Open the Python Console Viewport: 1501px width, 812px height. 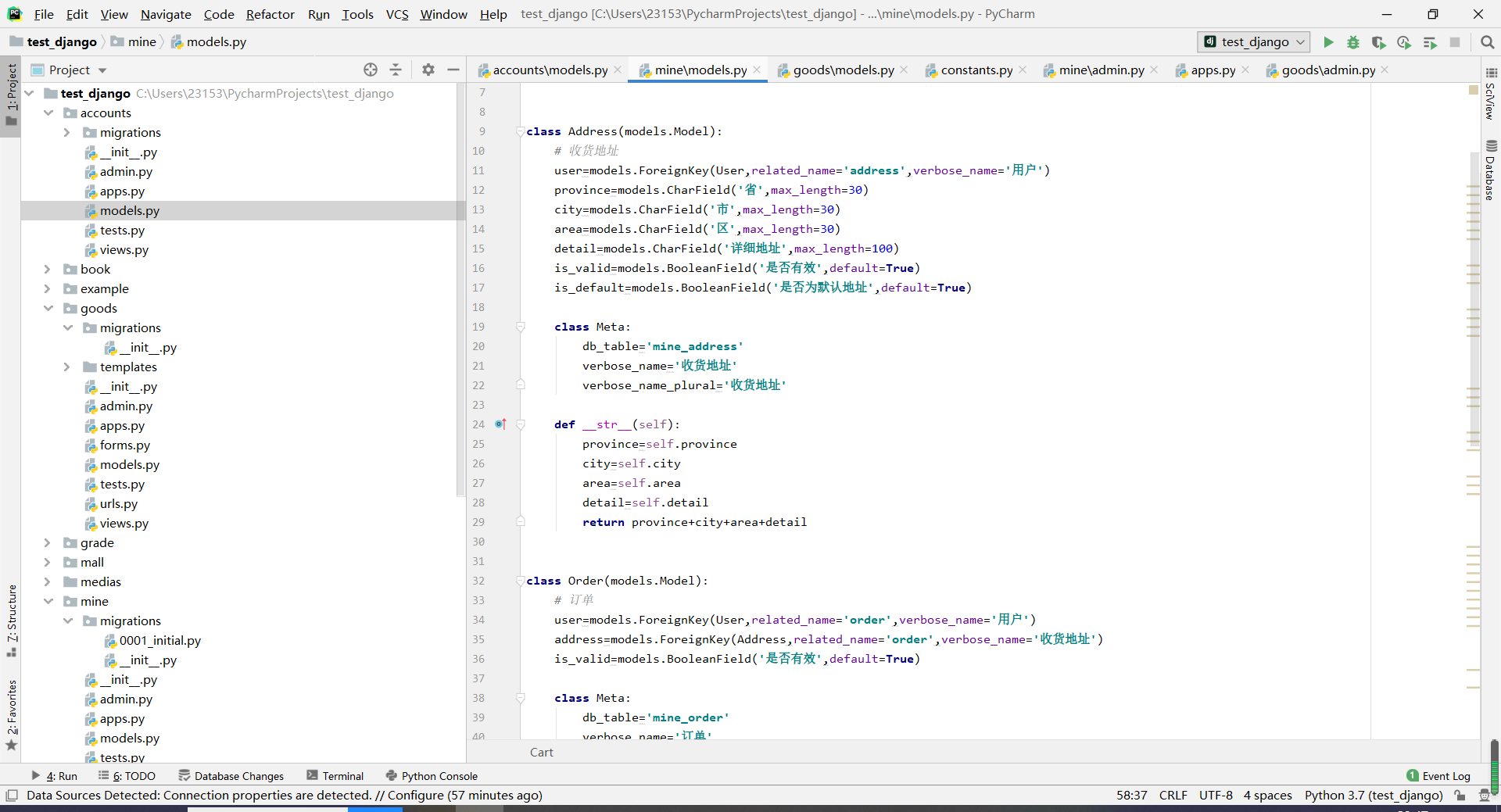(432, 776)
